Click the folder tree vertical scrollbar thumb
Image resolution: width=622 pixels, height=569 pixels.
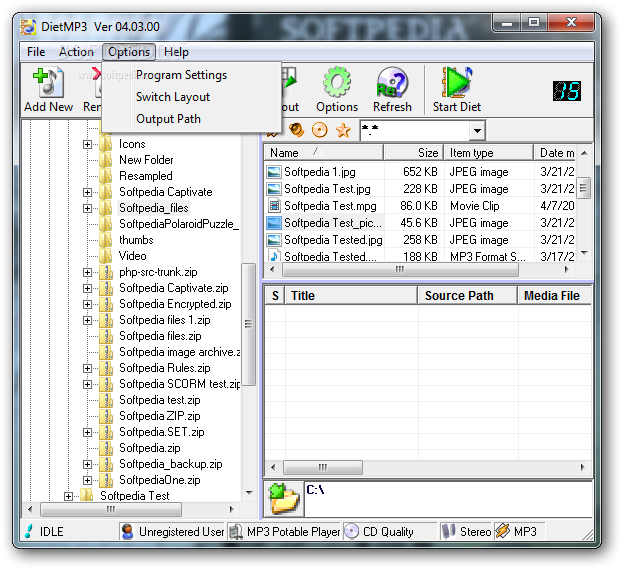tap(248, 324)
